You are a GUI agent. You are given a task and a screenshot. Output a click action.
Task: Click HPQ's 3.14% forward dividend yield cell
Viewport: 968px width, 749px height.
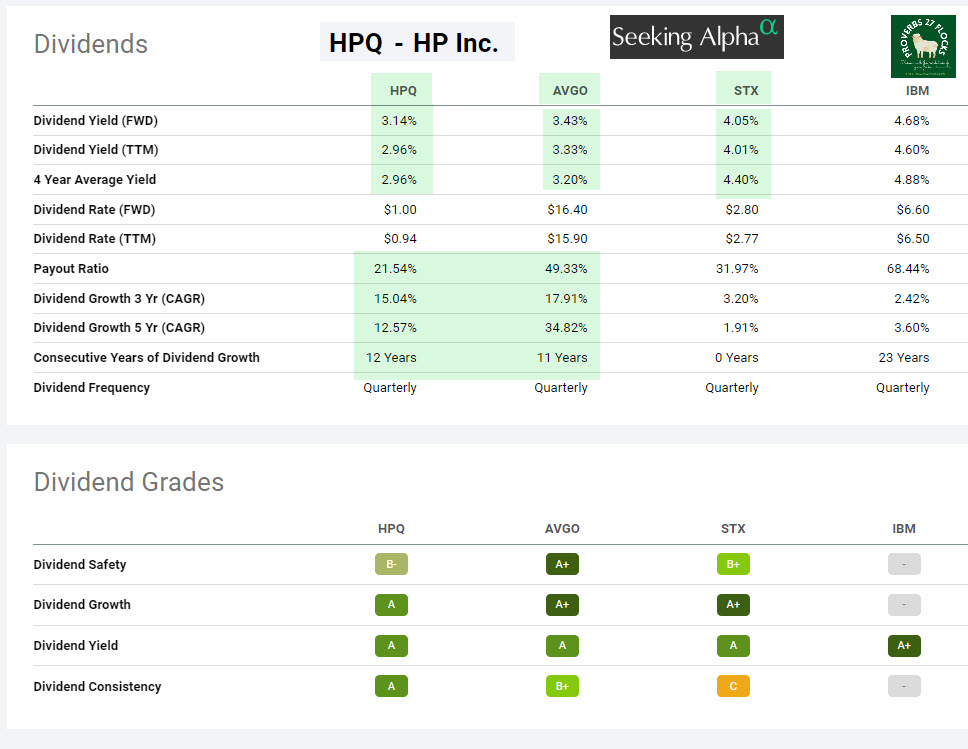tap(399, 120)
